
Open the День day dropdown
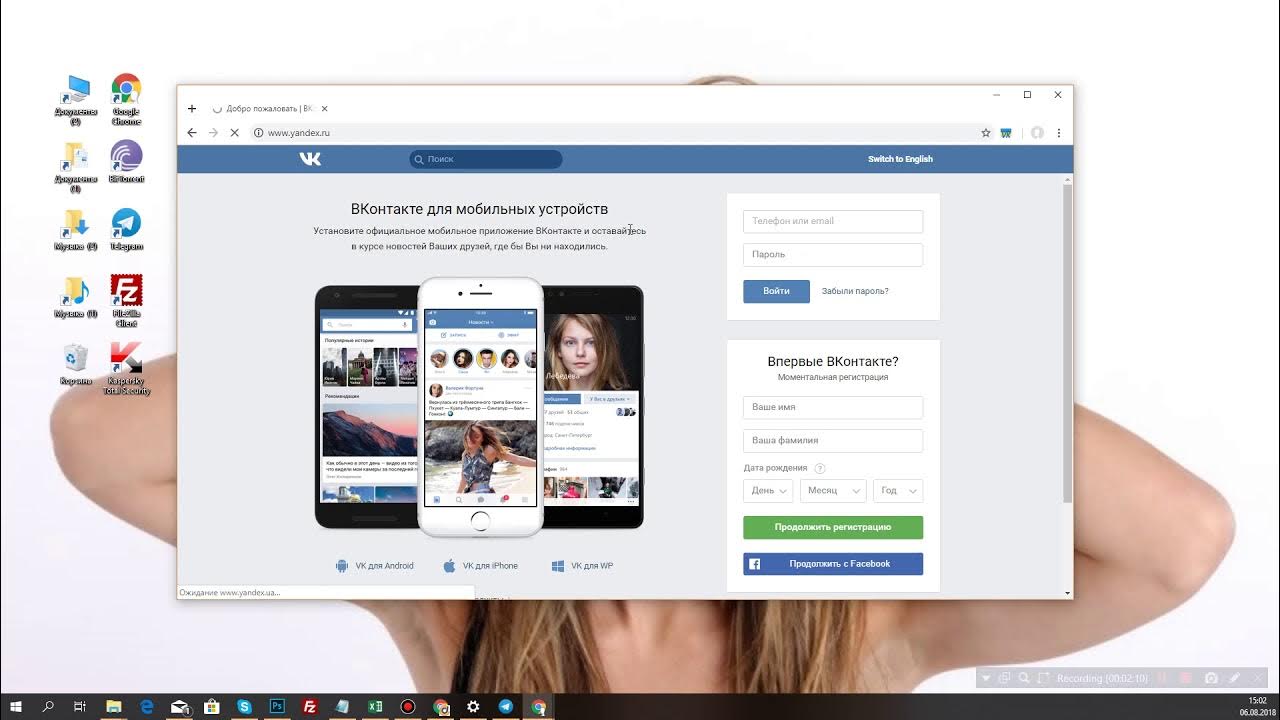tap(768, 490)
